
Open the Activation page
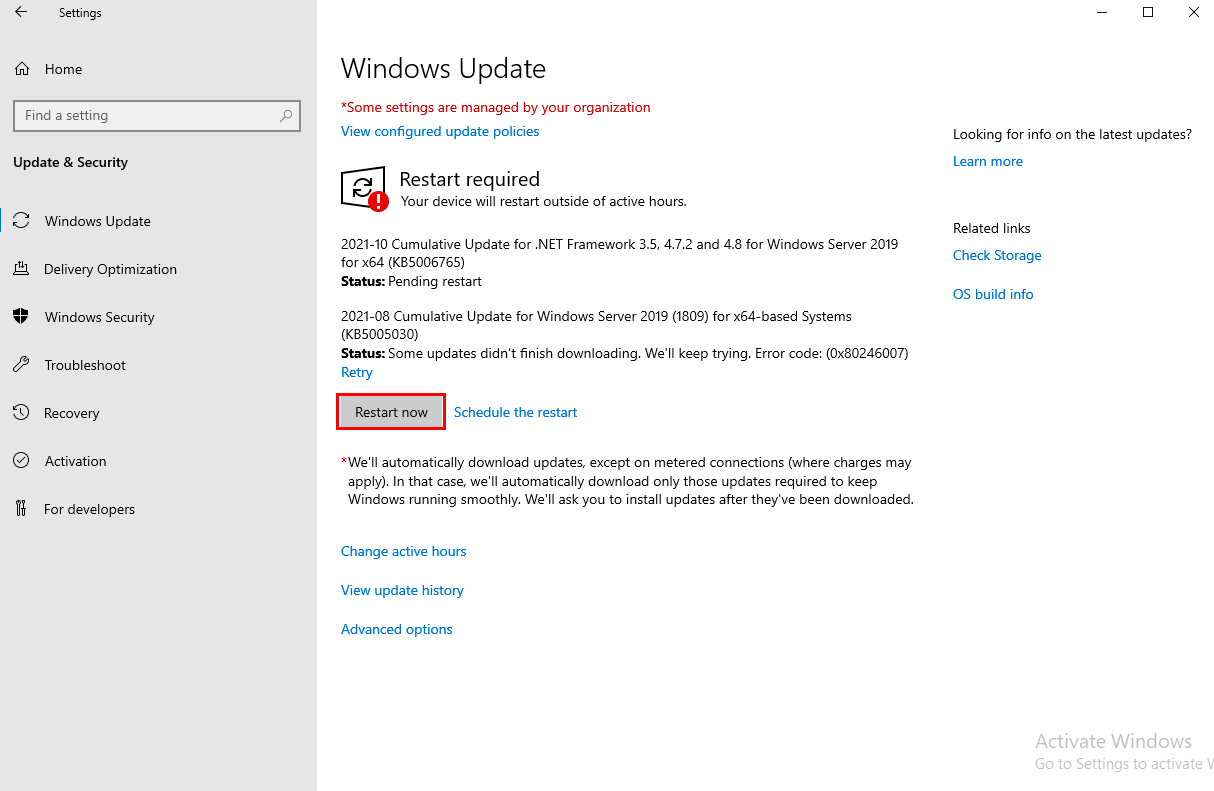click(x=75, y=461)
